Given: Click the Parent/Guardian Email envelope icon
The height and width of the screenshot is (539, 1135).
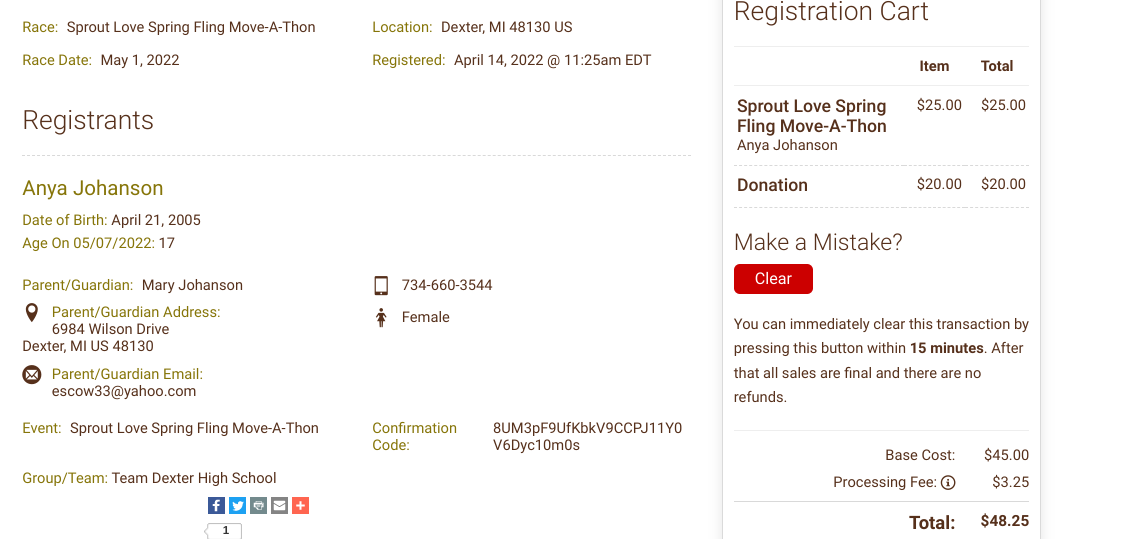Looking at the screenshot, I should (32, 375).
